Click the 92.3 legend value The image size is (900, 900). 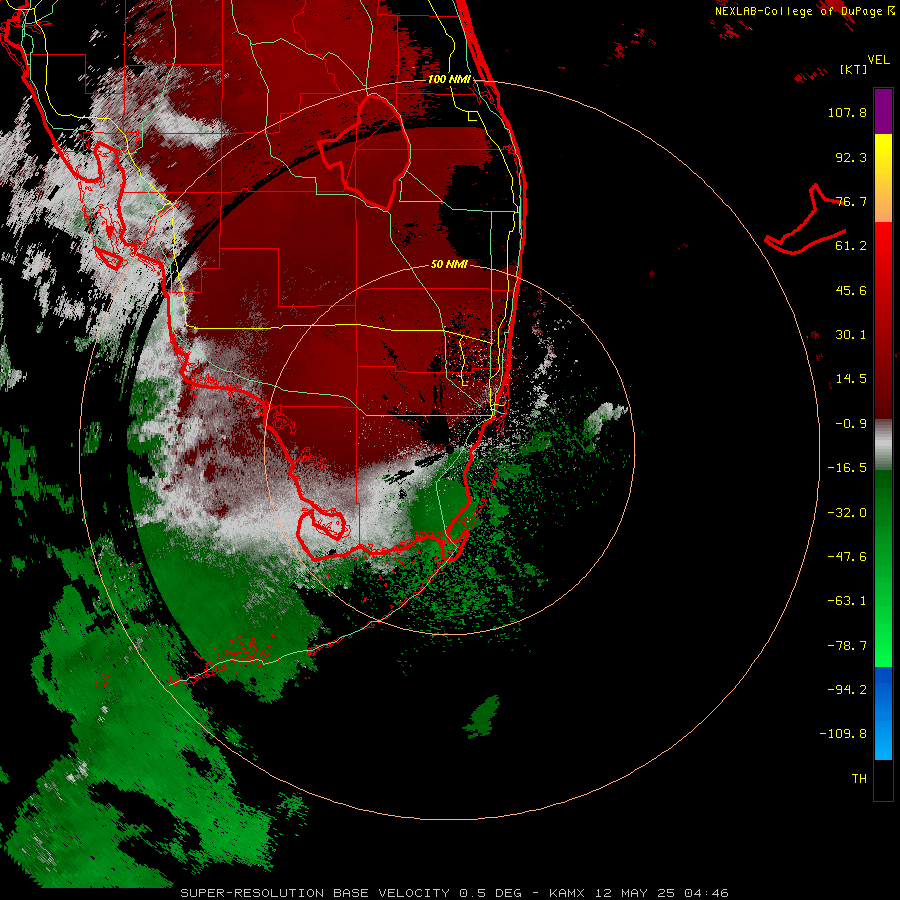pyautogui.click(x=851, y=157)
